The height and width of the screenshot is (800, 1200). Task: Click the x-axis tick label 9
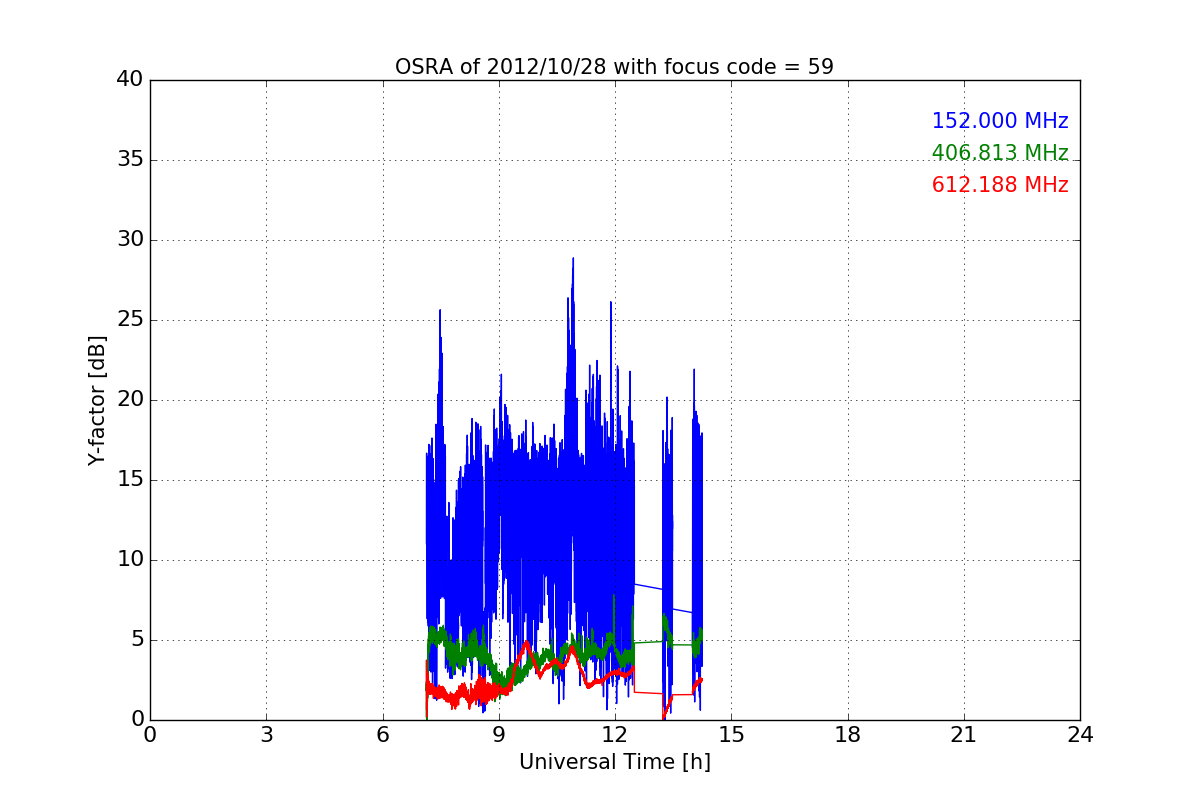pyautogui.click(x=499, y=735)
